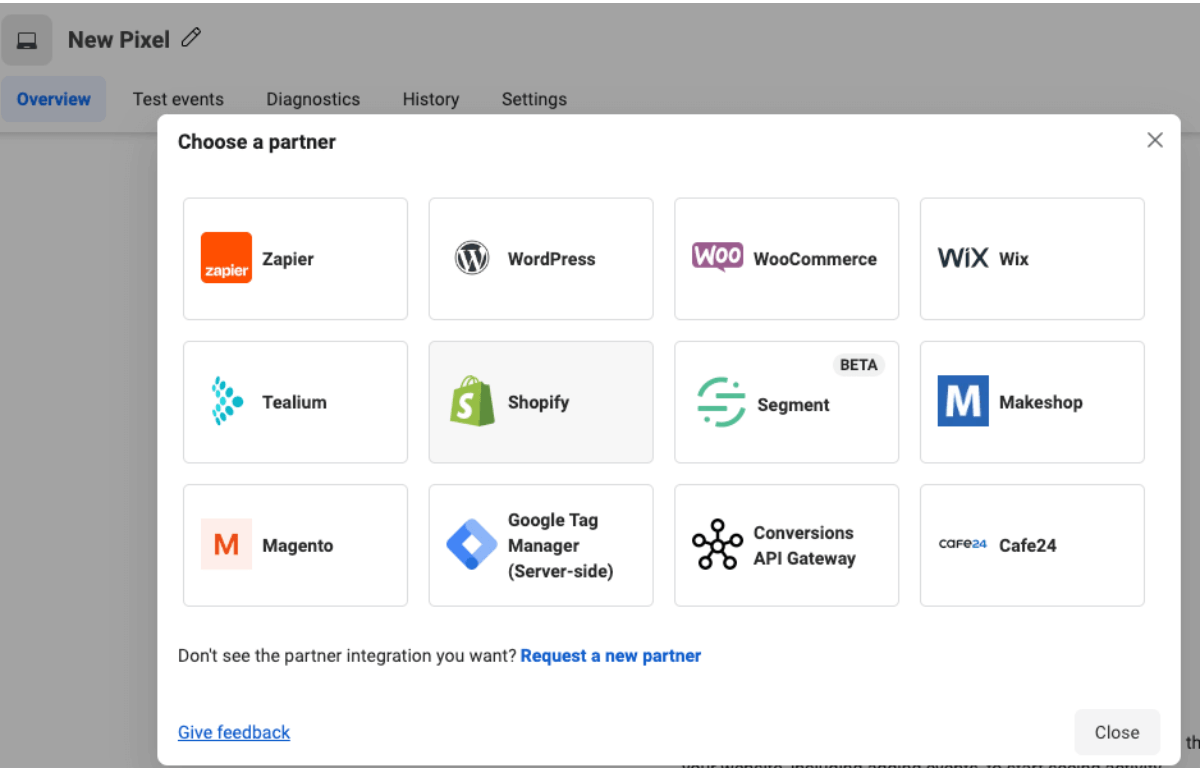Select the Magento label text
Viewport: 1200px width, 771px height.
click(298, 546)
